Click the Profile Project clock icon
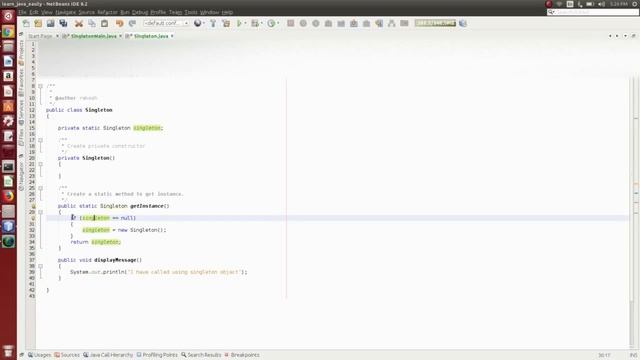 (271, 23)
